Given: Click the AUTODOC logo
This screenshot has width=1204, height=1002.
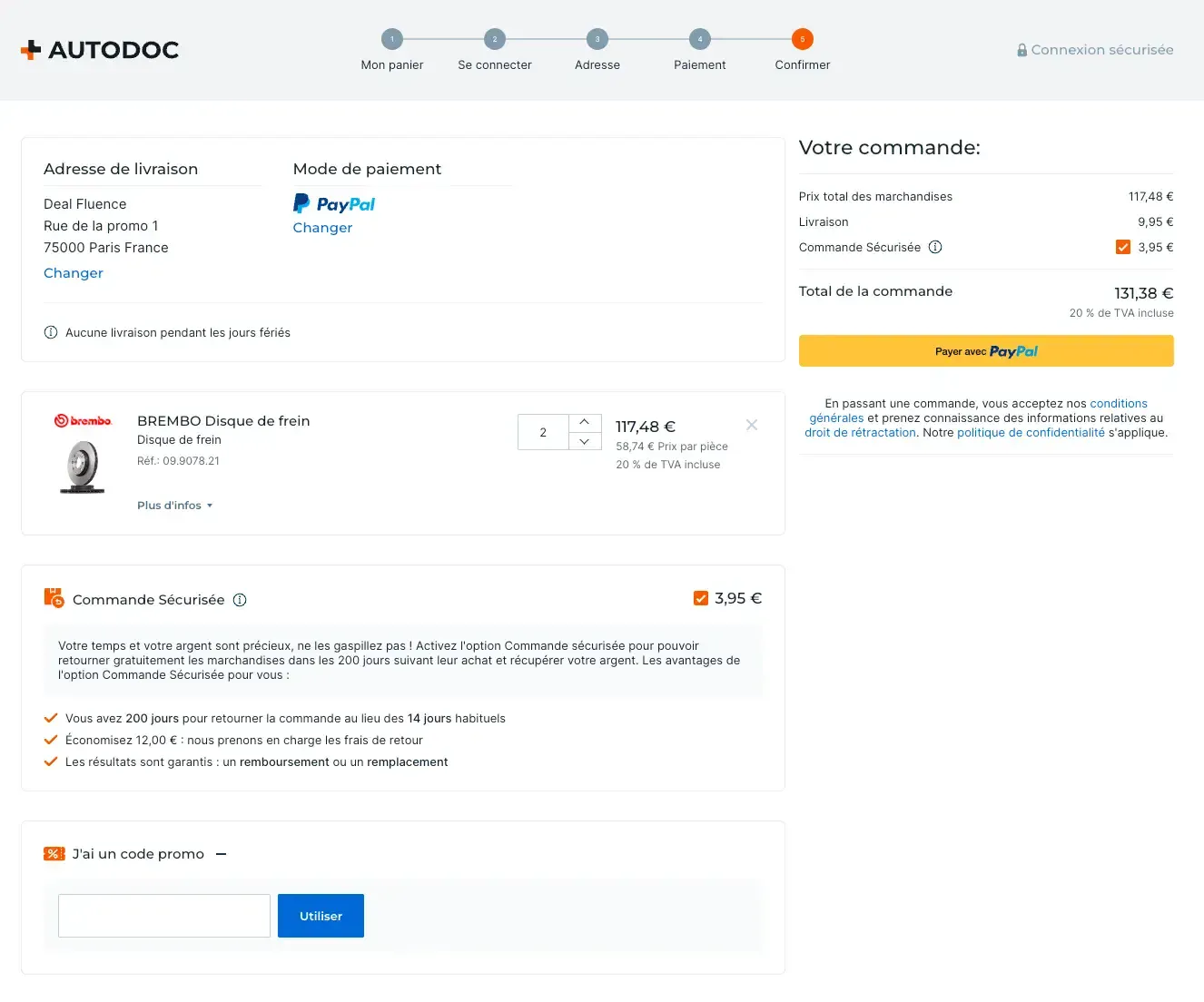Looking at the screenshot, I should [100, 50].
